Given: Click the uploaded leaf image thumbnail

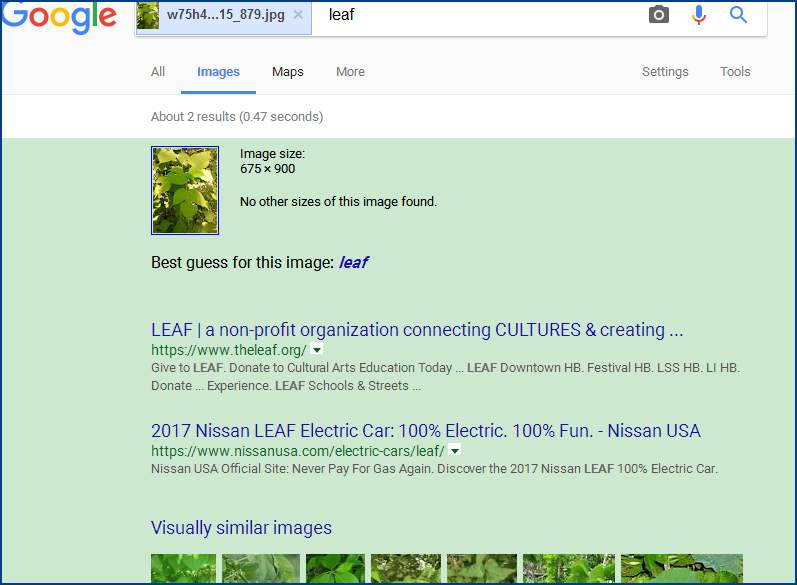Looking at the screenshot, I should (x=185, y=190).
